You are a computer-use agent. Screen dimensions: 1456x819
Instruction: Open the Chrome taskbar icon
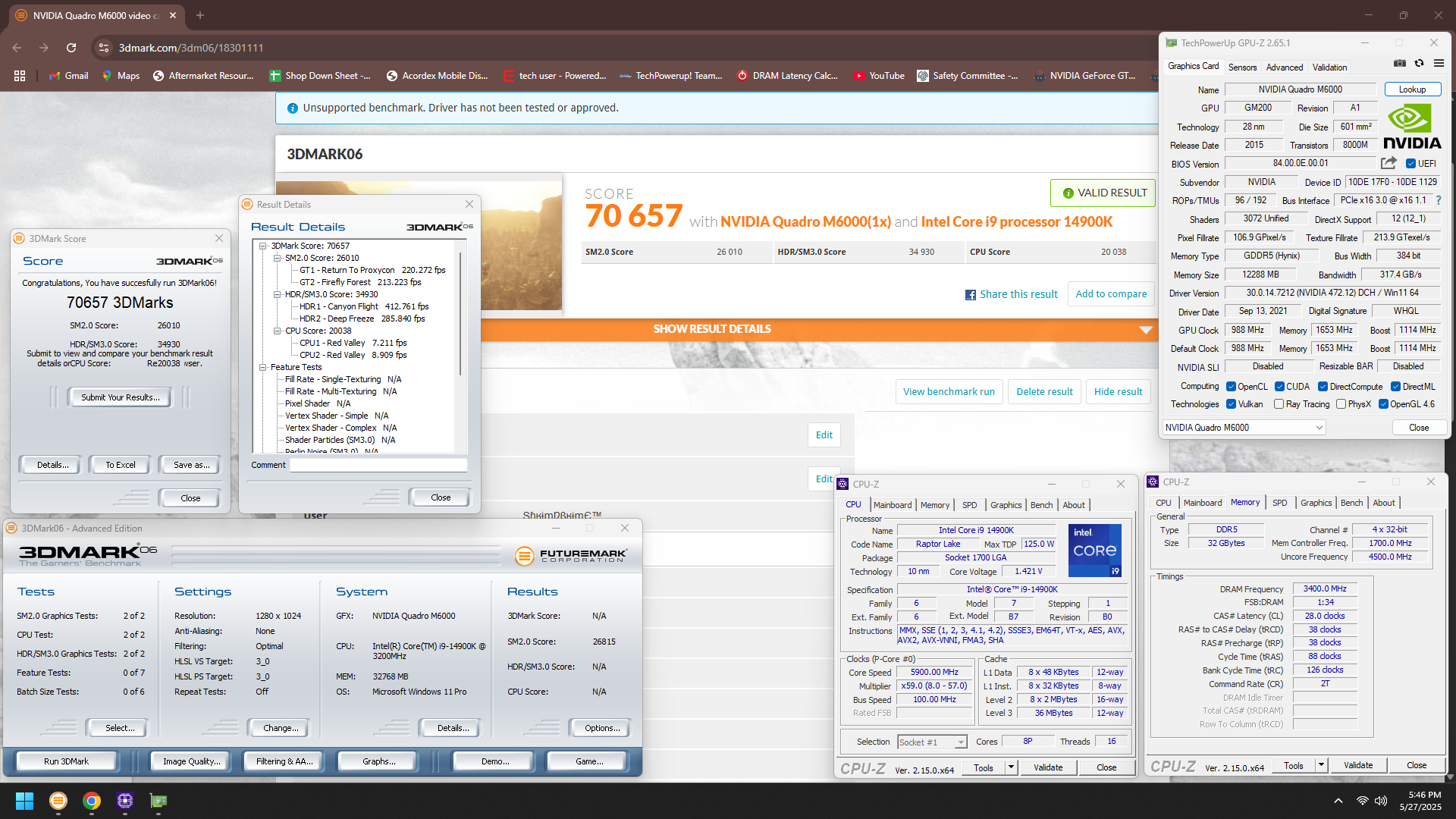[92, 801]
